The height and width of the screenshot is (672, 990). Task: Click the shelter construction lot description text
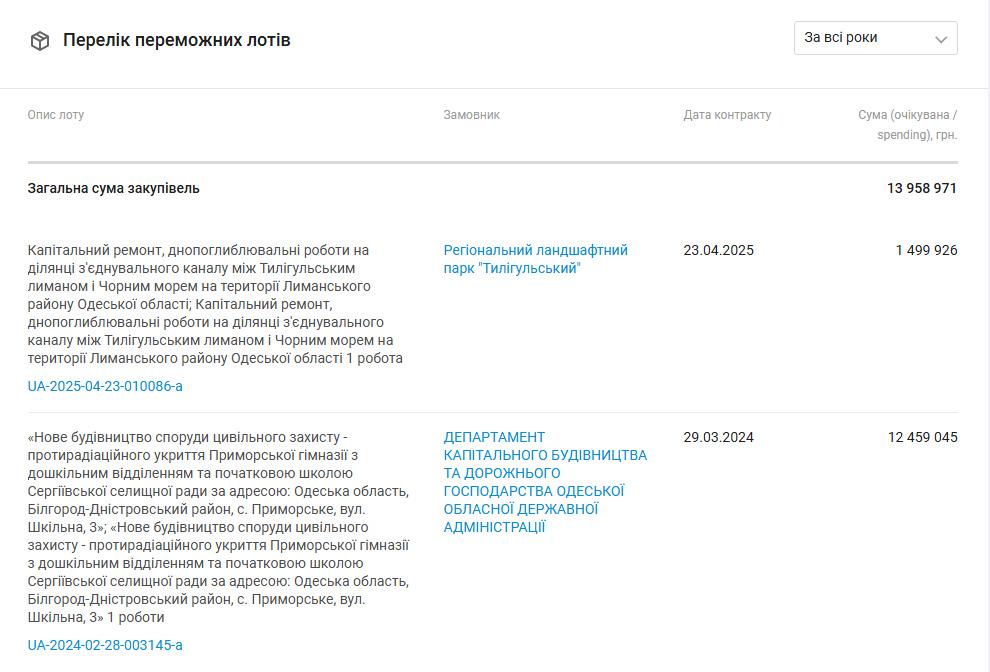click(x=218, y=527)
